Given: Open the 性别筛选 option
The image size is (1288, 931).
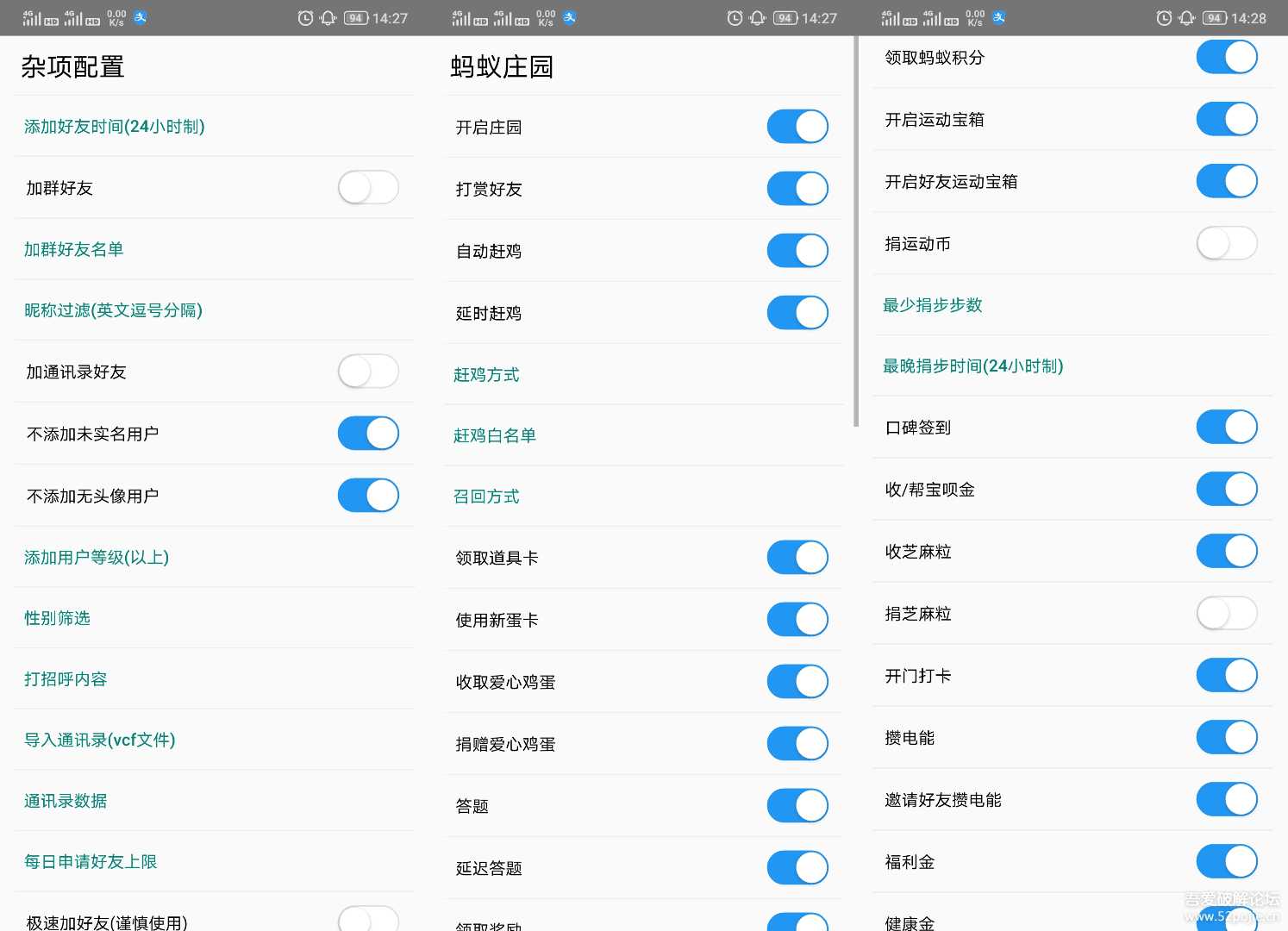Looking at the screenshot, I should click(x=57, y=618).
